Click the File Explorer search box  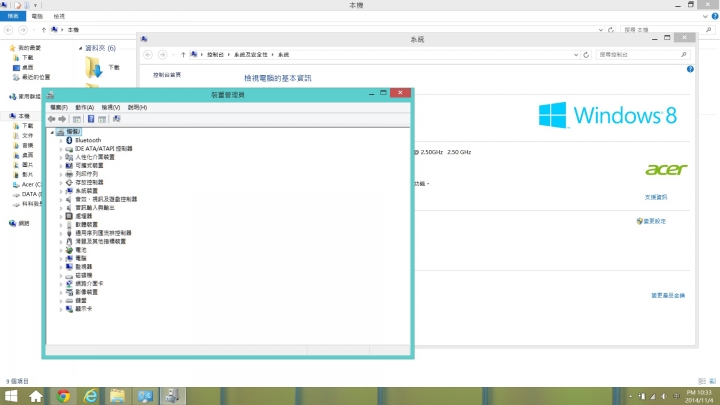pos(668,30)
